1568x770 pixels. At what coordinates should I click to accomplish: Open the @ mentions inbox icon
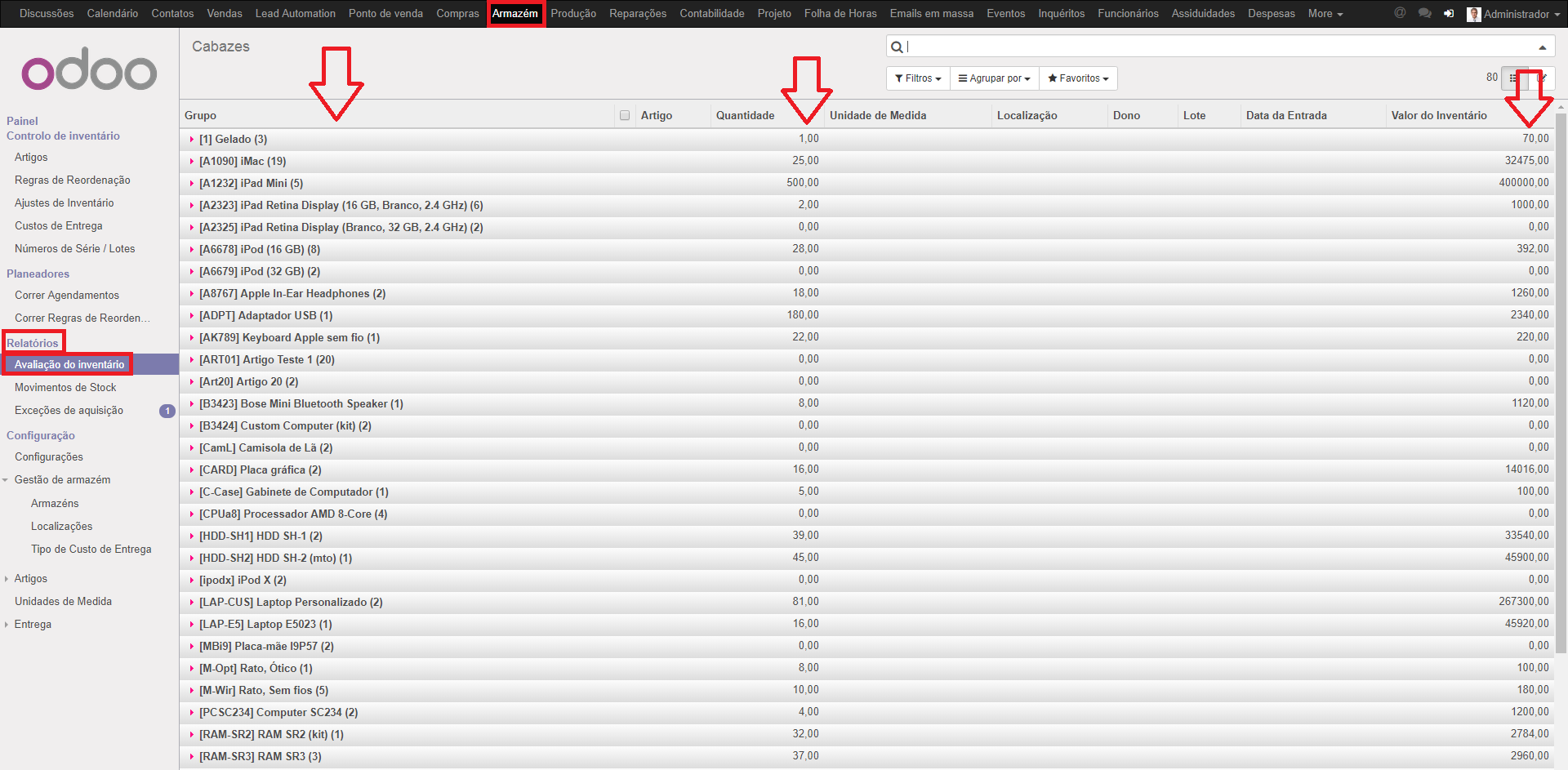1400,13
